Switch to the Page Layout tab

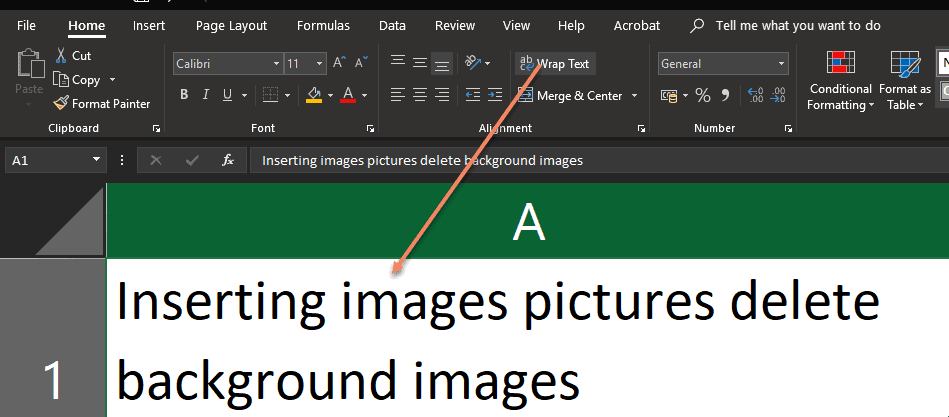(231, 25)
